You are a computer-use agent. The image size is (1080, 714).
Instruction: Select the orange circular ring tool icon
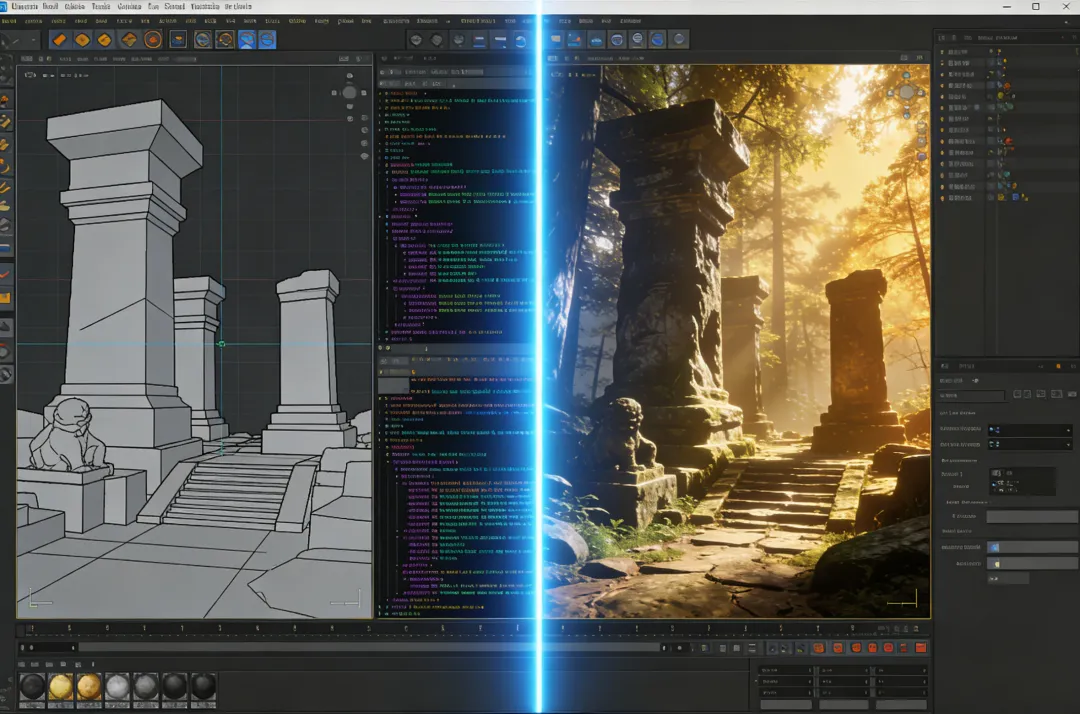pos(152,40)
